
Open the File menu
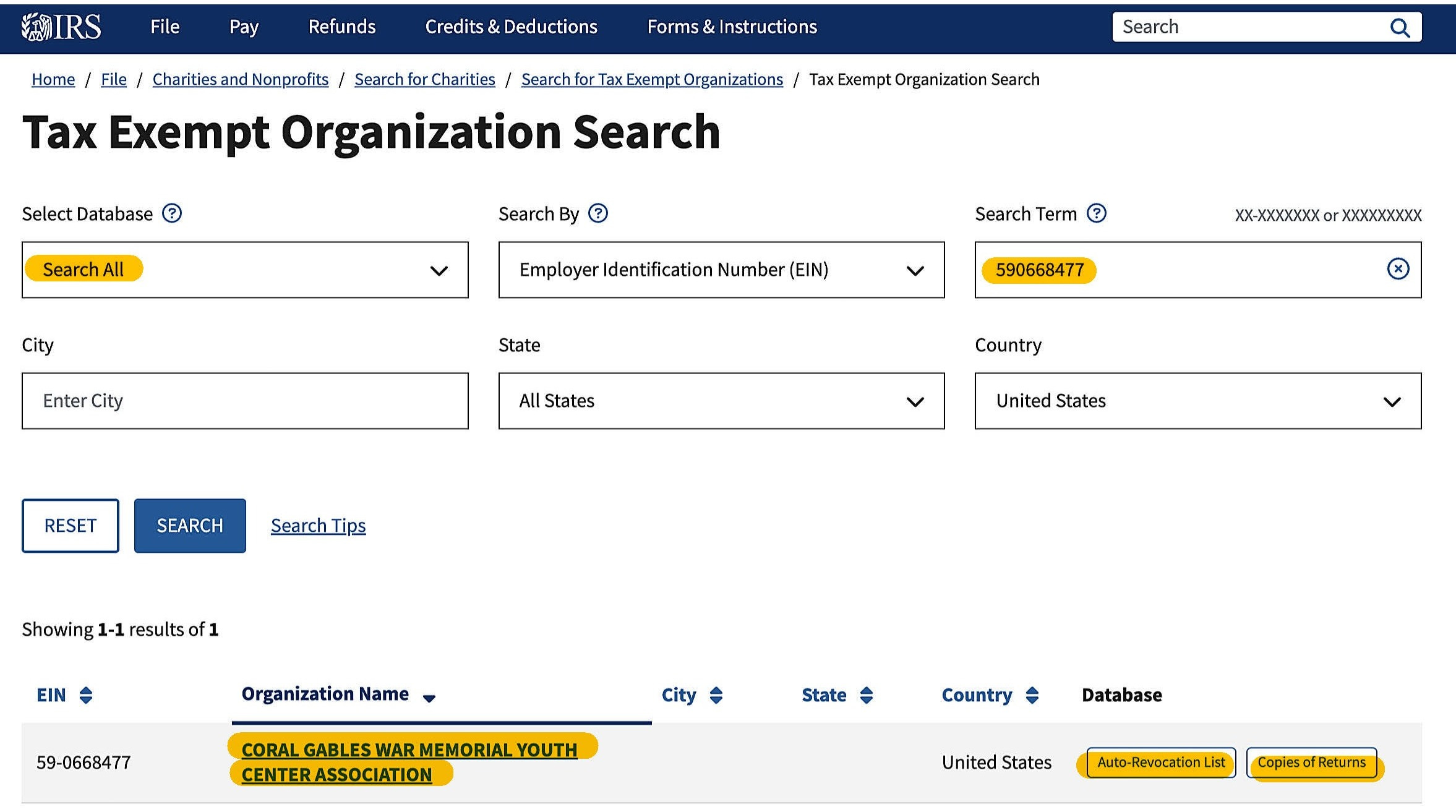coord(165,27)
